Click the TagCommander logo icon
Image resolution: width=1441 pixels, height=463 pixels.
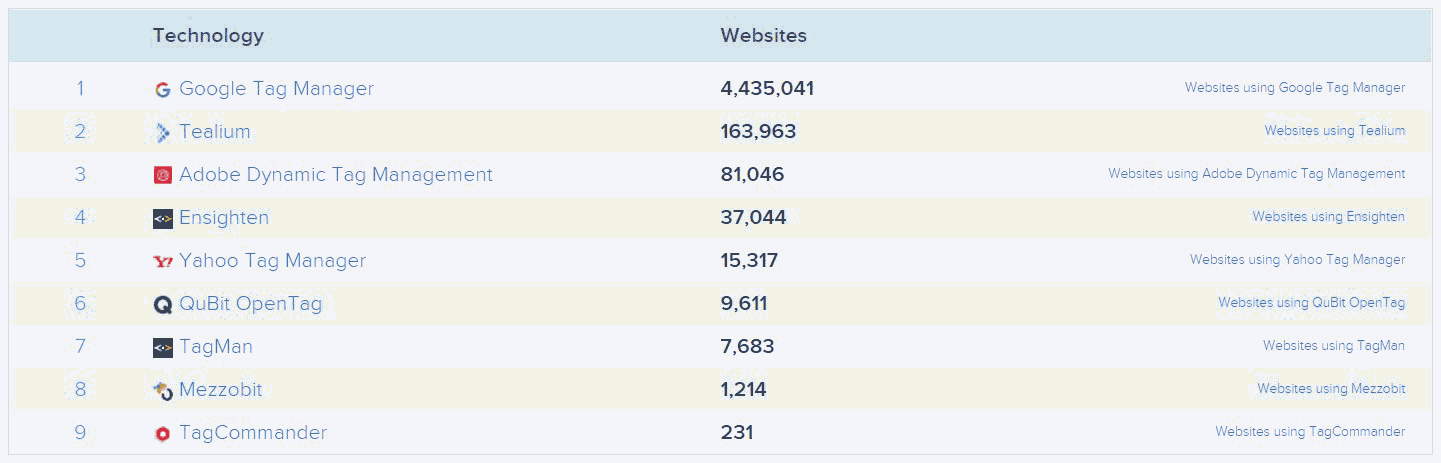click(x=163, y=434)
